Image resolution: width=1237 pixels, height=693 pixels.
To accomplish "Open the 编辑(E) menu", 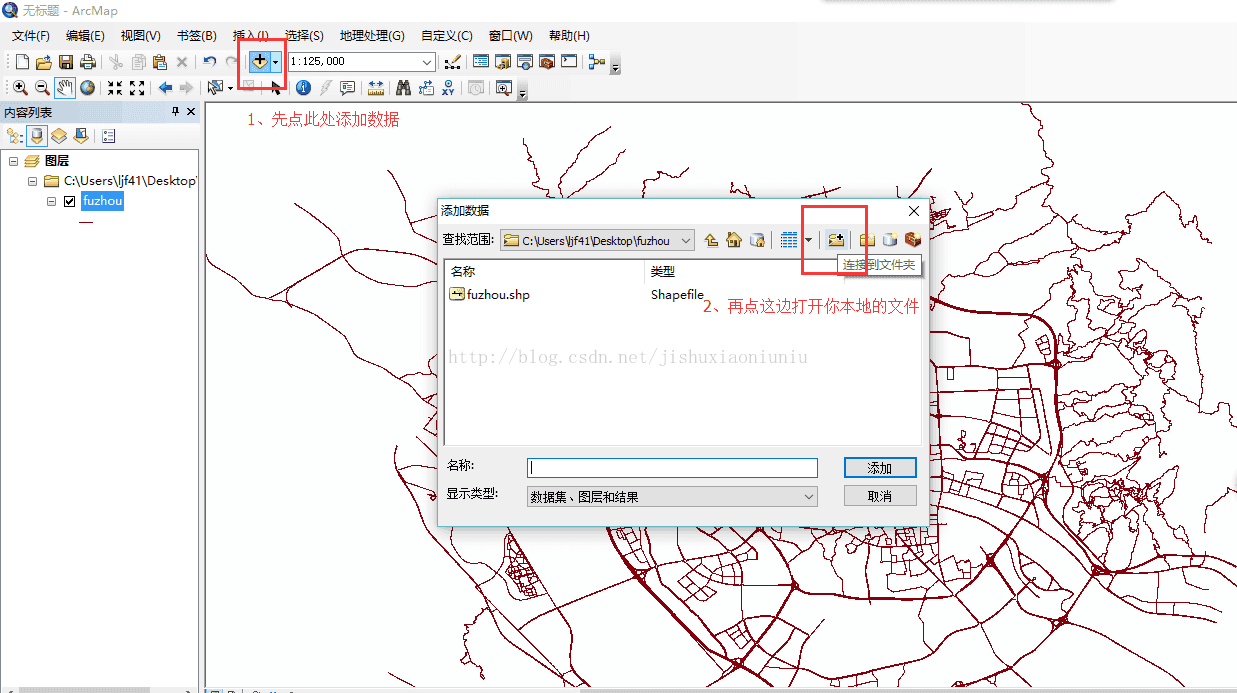I will pos(85,36).
